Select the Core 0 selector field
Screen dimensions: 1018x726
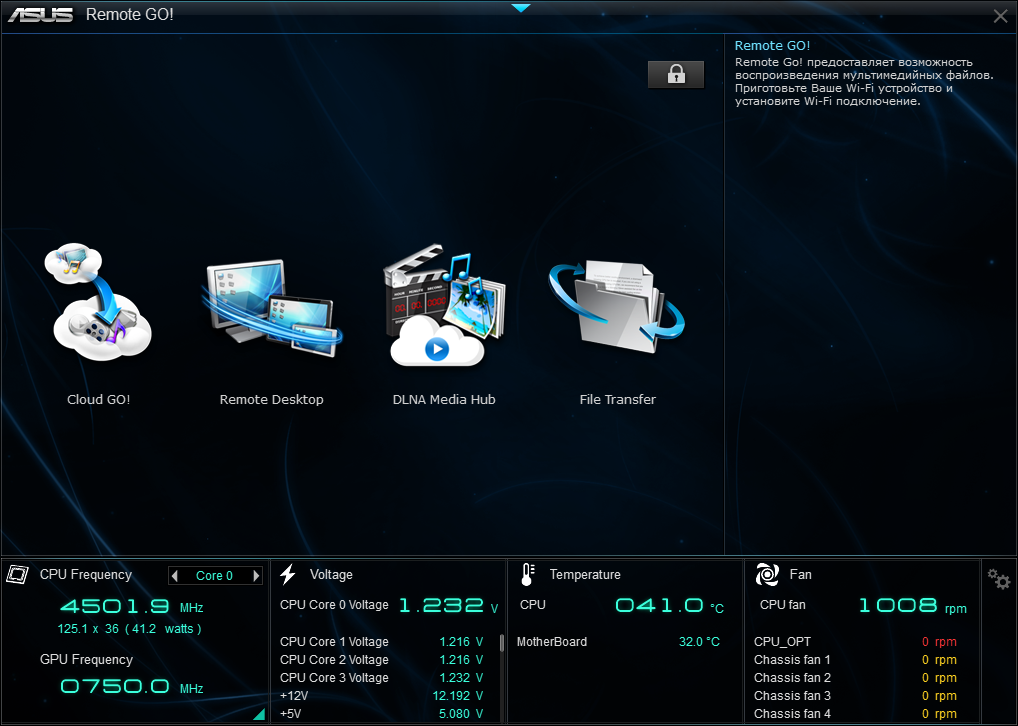[215, 575]
